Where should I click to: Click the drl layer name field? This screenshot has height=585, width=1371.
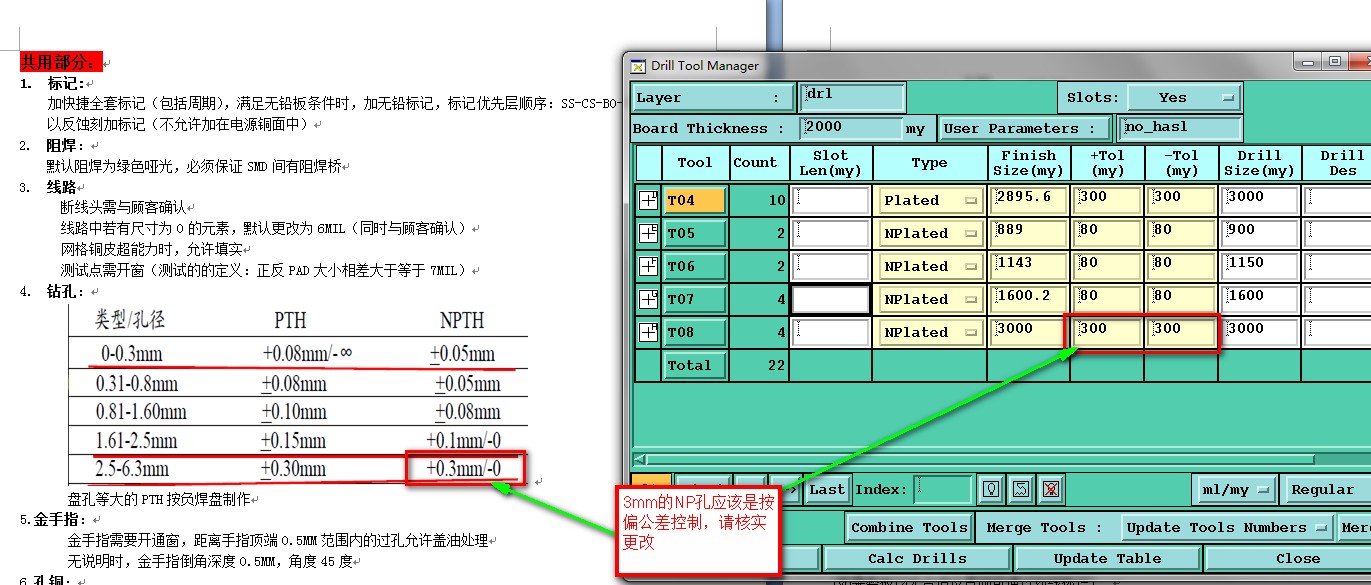pyautogui.click(x=852, y=97)
